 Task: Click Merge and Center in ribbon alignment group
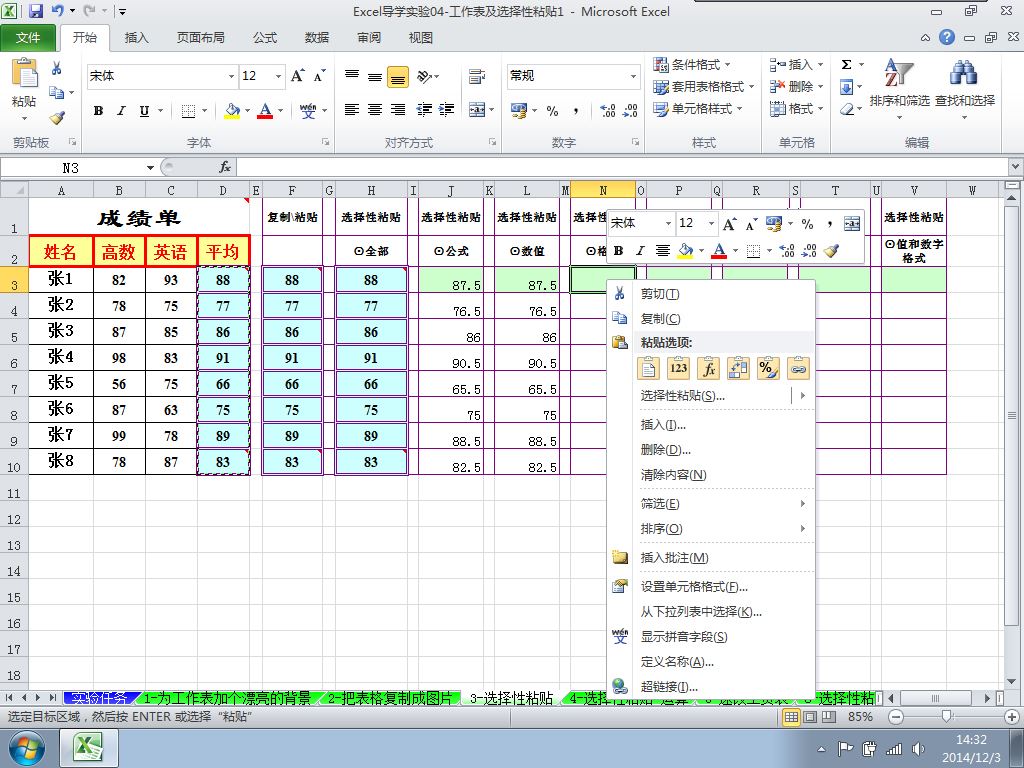coord(477,110)
